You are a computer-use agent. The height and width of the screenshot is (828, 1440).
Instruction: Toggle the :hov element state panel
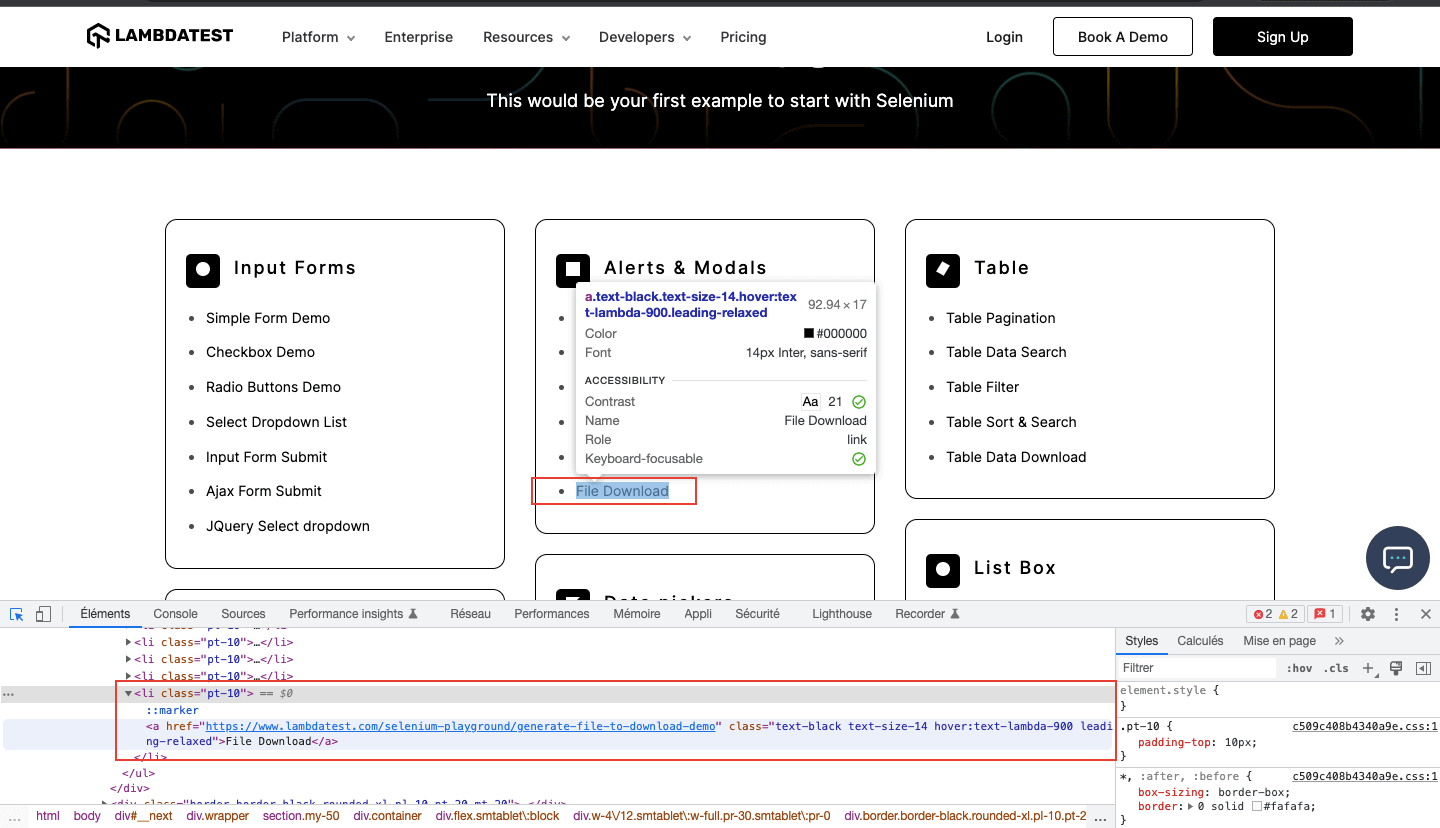pyautogui.click(x=1299, y=668)
